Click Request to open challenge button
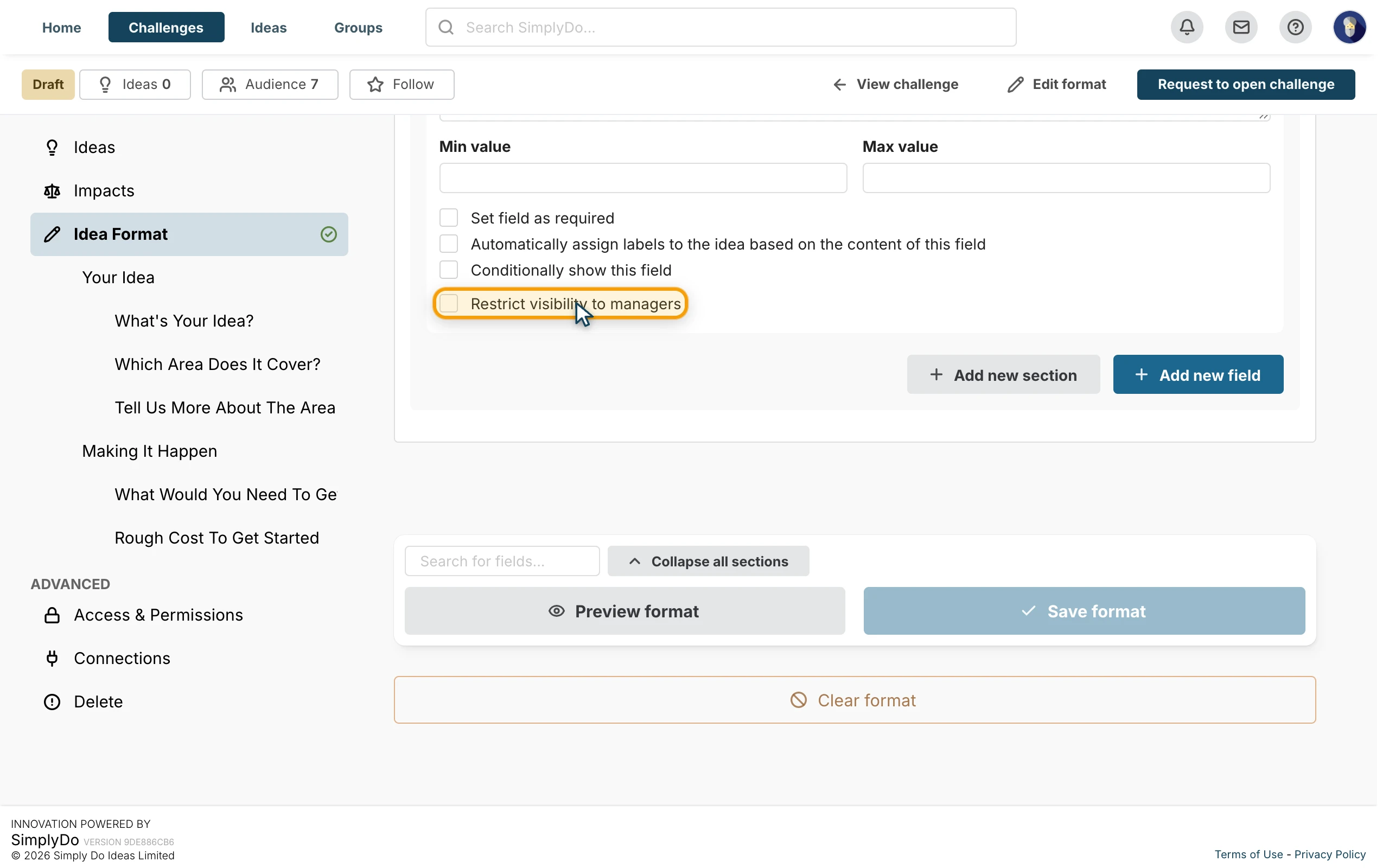The image size is (1389, 868). tap(1246, 85)
